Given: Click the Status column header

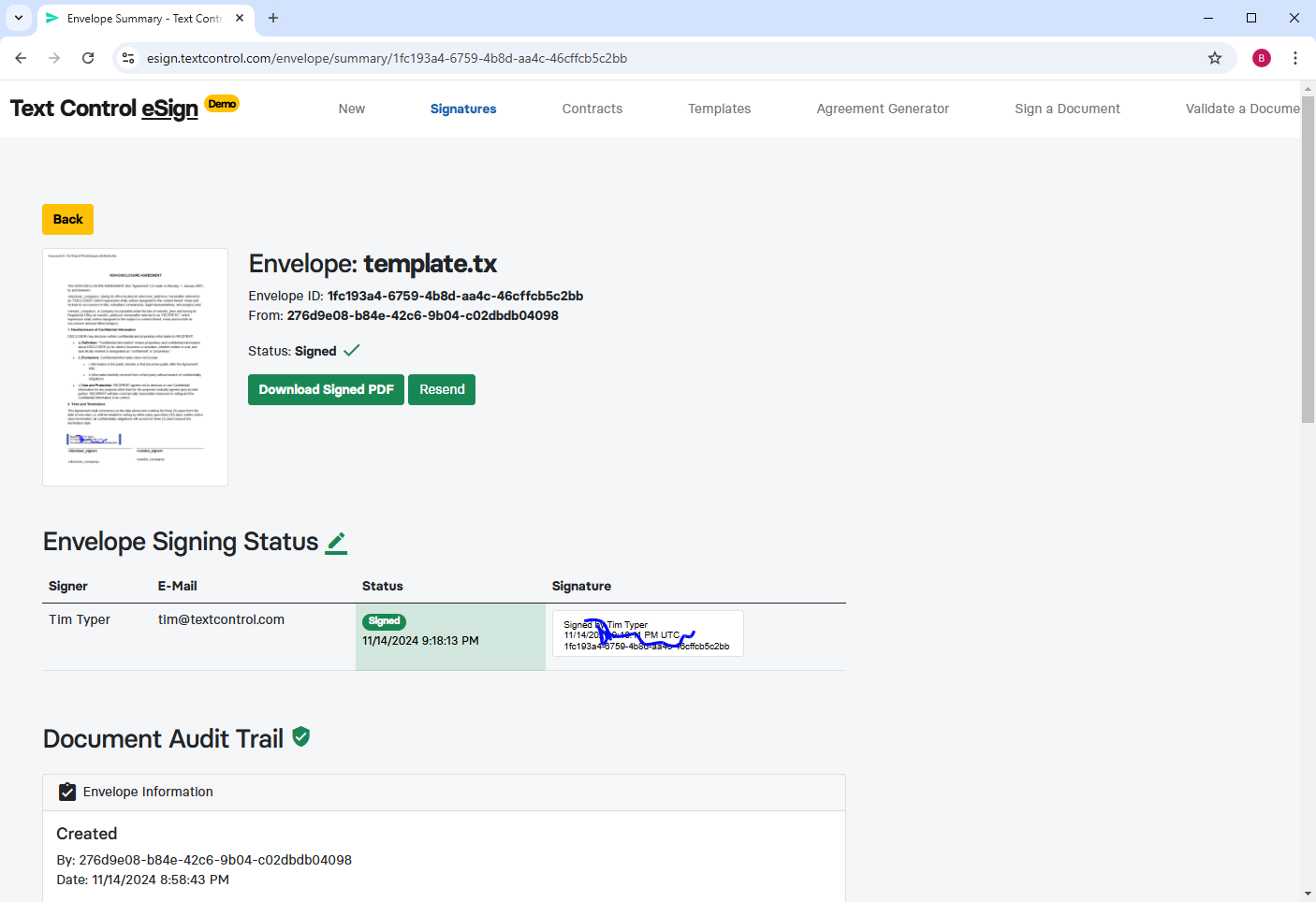Looking at the screenshot, I should tap(383, 586).
